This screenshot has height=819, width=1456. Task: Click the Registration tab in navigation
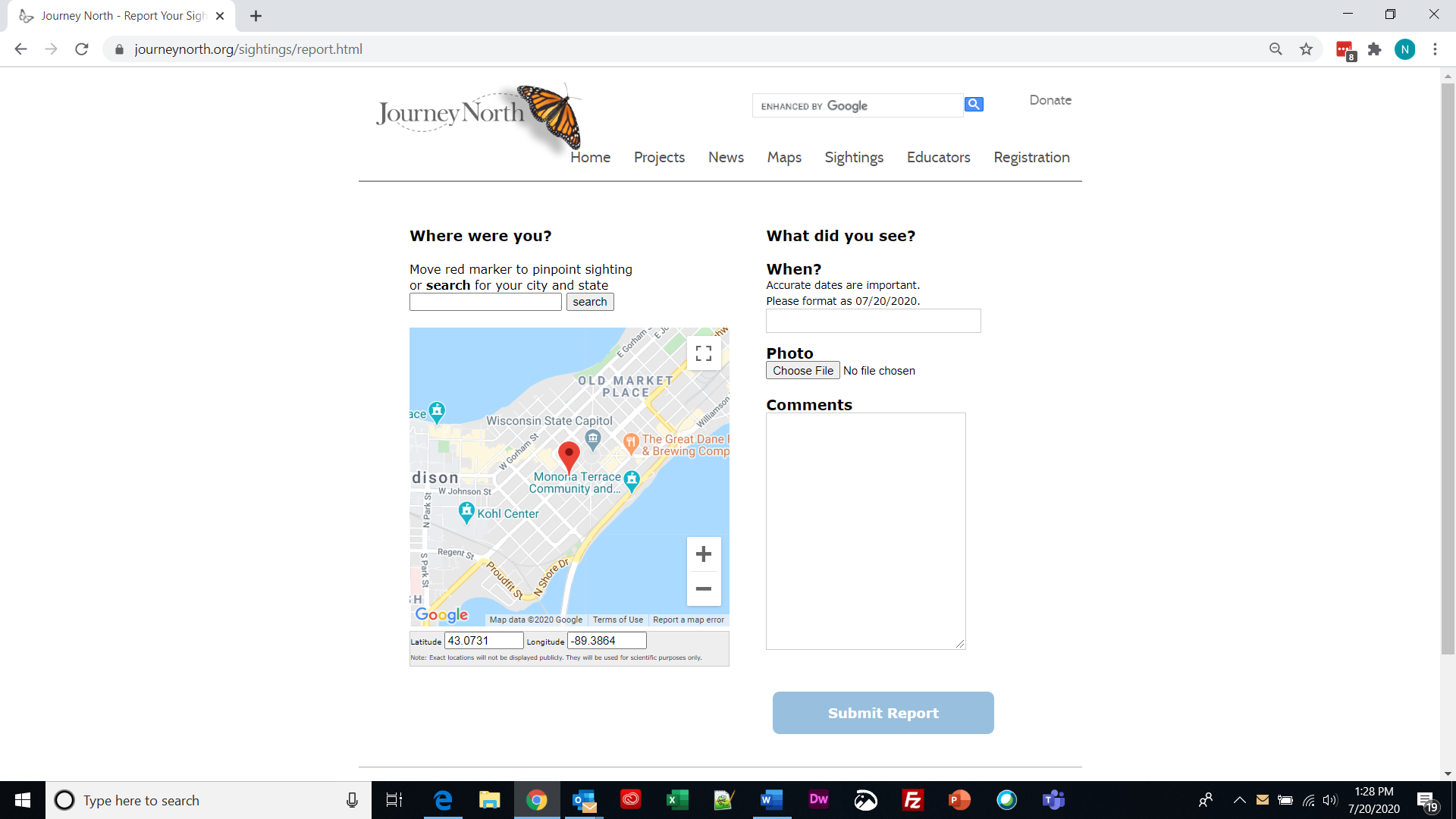[x=1032, y=157]
